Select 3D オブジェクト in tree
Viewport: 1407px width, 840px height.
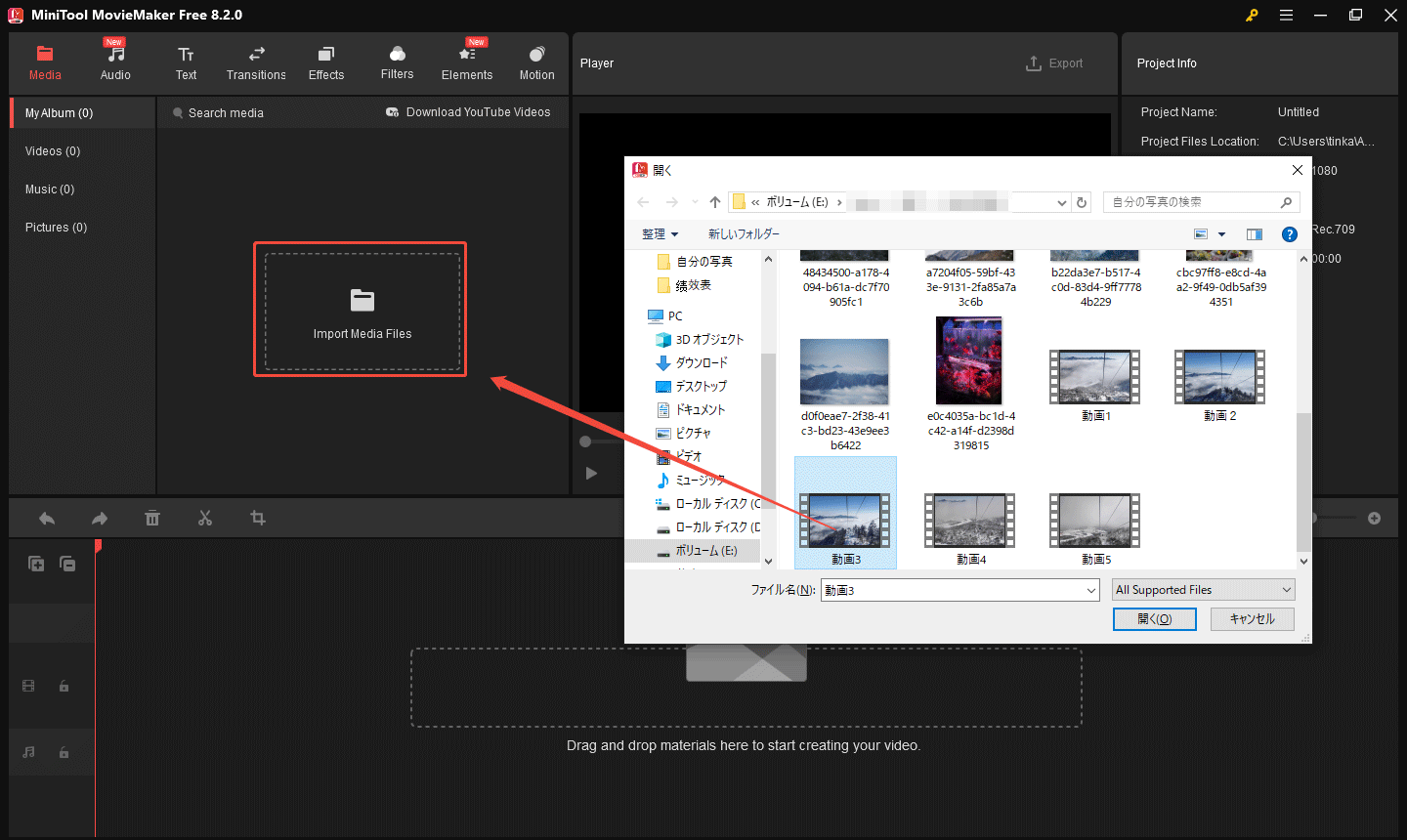tap(700, 340)
